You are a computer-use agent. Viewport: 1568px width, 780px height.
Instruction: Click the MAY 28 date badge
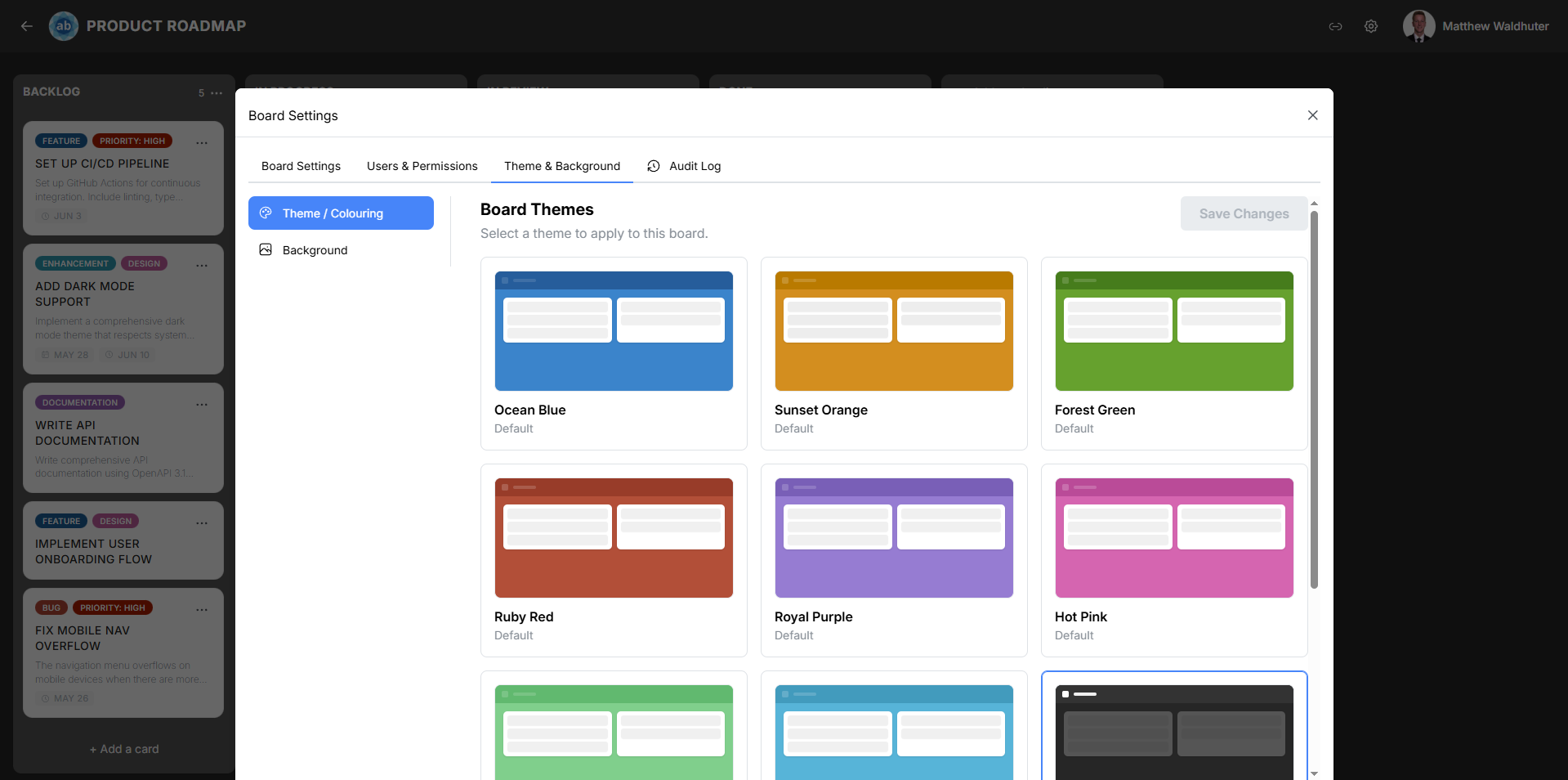65,355
